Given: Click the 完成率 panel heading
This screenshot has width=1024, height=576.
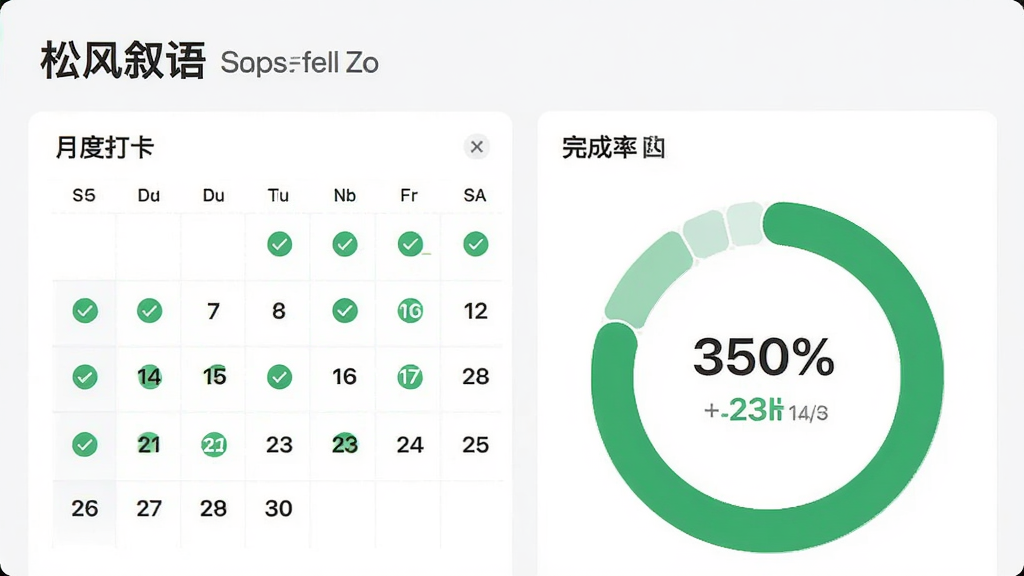Looking at the screenshot, I should click(599, 148).
